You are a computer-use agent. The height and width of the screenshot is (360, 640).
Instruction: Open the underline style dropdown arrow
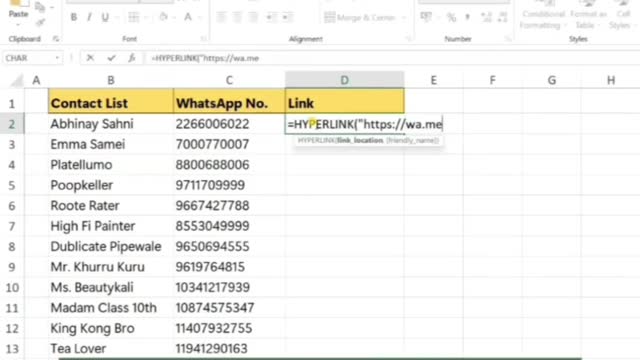116,18
